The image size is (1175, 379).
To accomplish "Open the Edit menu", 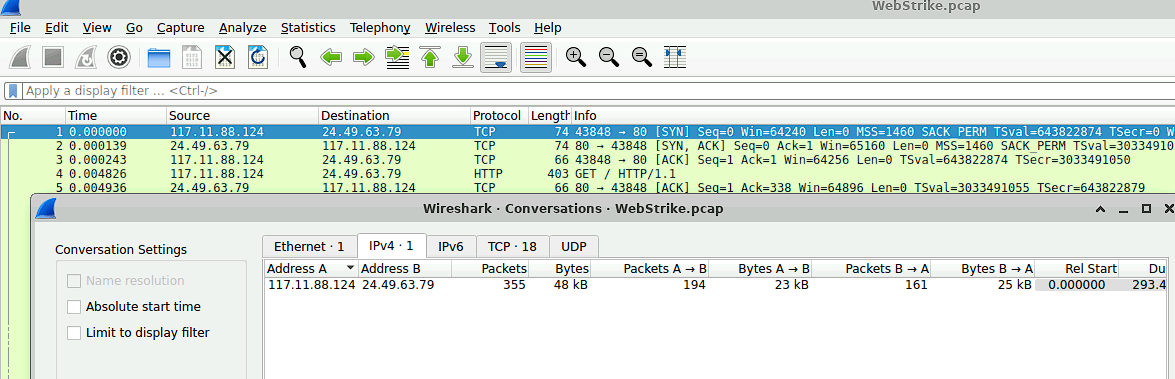I will coord(56,28).
